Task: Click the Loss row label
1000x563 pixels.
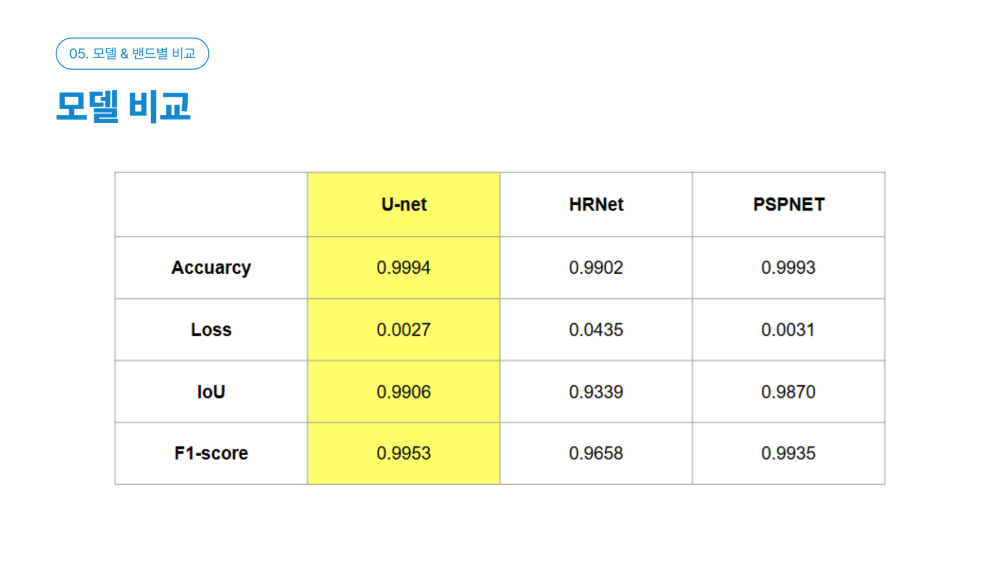Action: (211, 330)
